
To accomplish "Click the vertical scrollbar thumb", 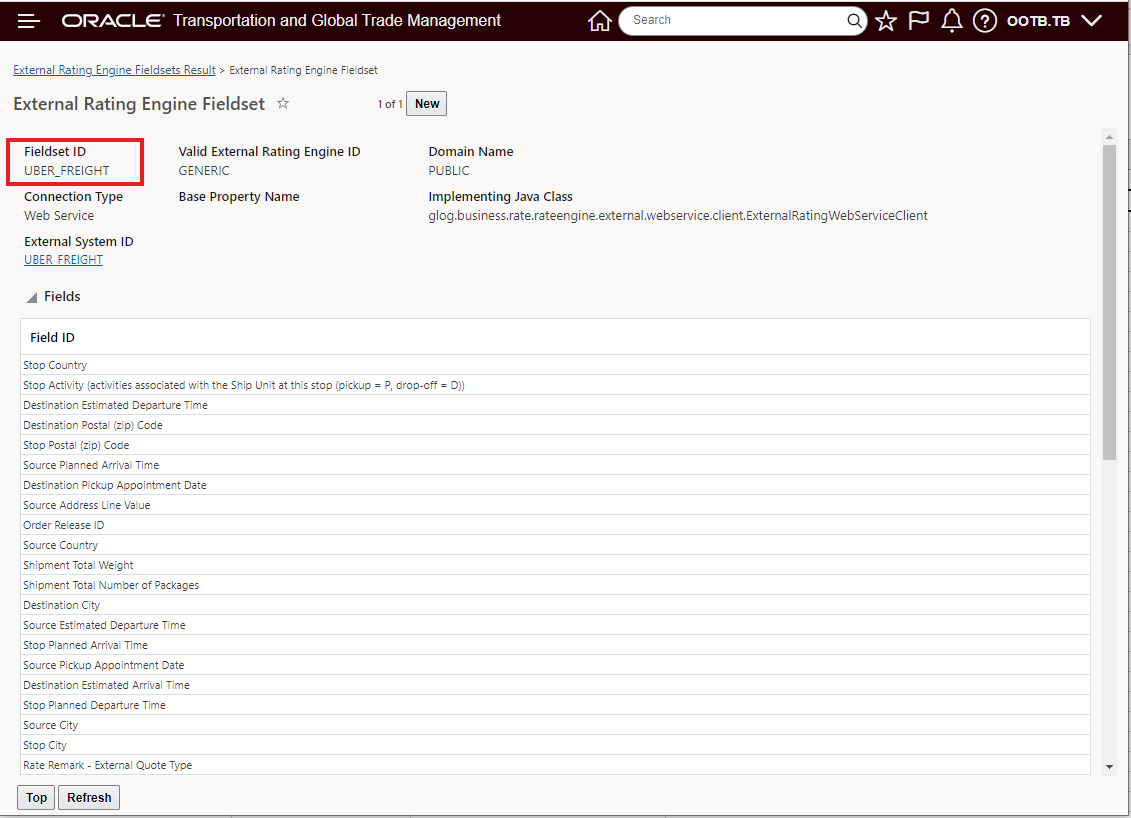I will (x=1109, y=302).
